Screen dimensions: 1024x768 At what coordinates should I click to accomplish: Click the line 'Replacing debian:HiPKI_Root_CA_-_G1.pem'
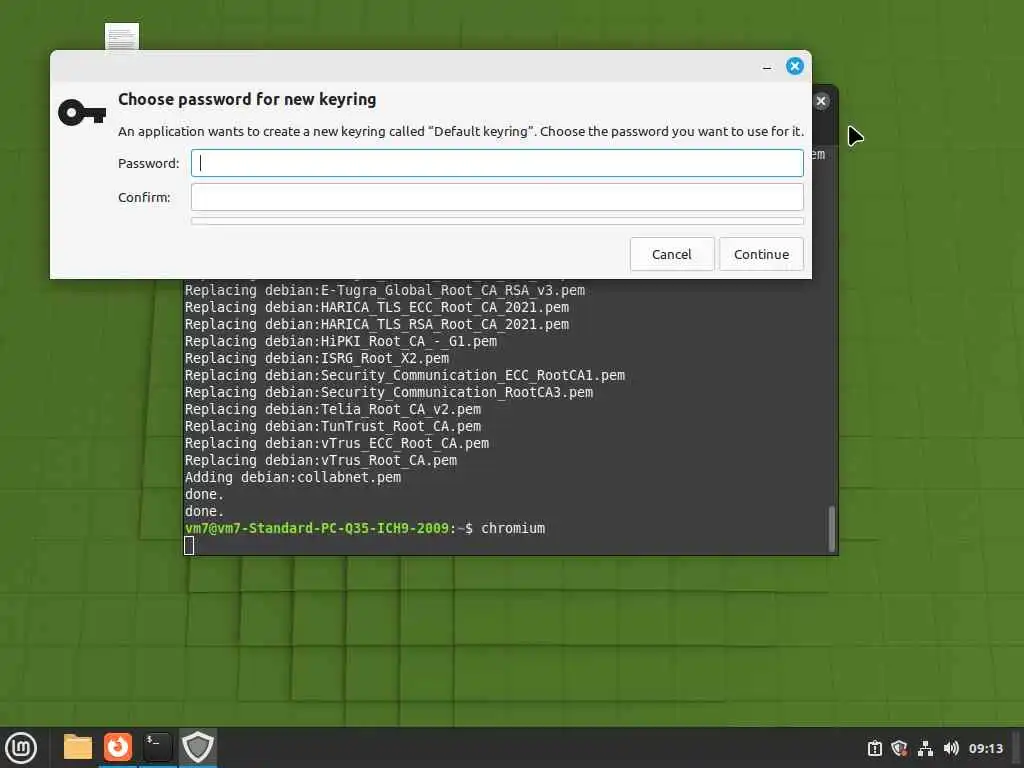click(341, 342)
